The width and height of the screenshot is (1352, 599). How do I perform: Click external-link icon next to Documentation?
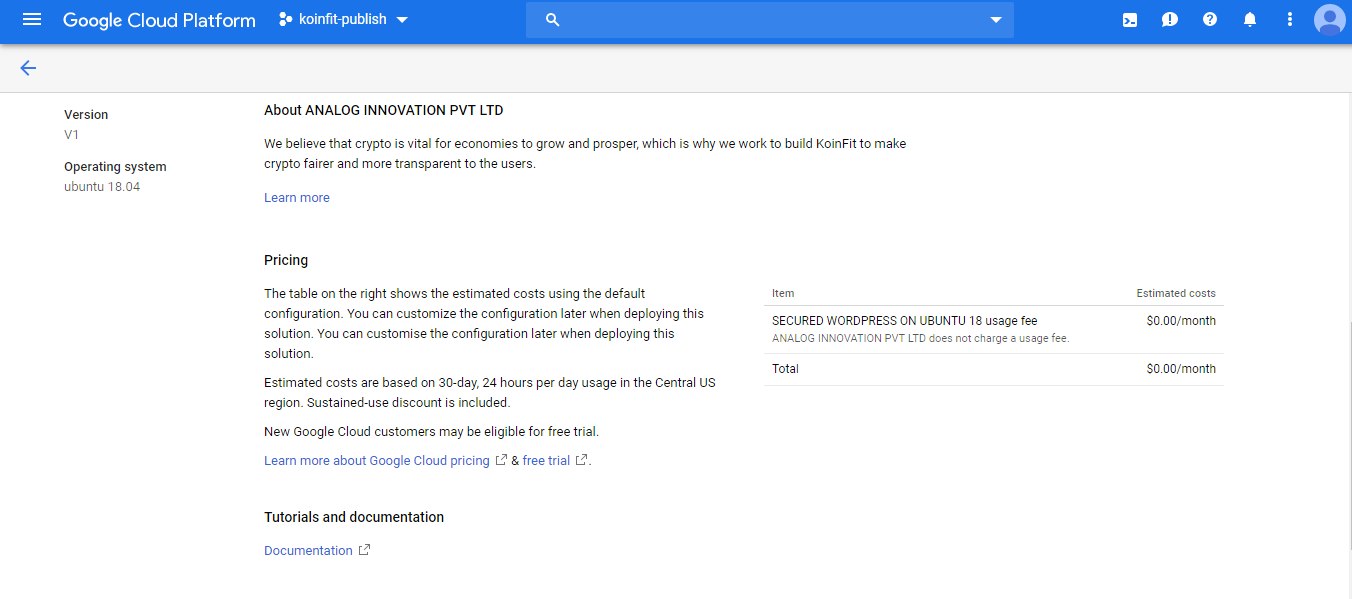[x=365, y=550]
